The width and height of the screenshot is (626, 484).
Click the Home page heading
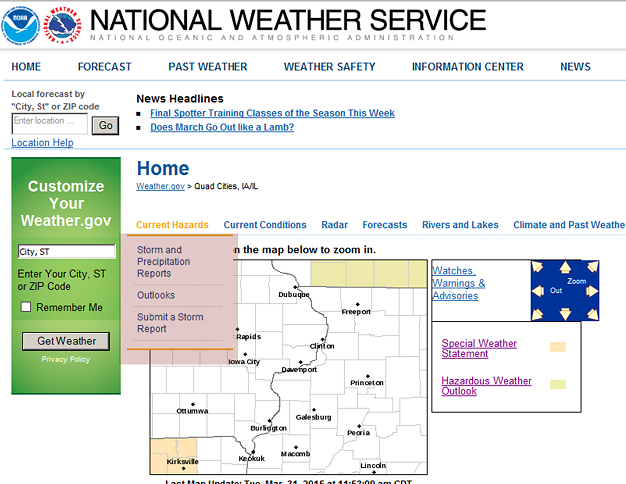pyautogui.click(x=163, y=168)
